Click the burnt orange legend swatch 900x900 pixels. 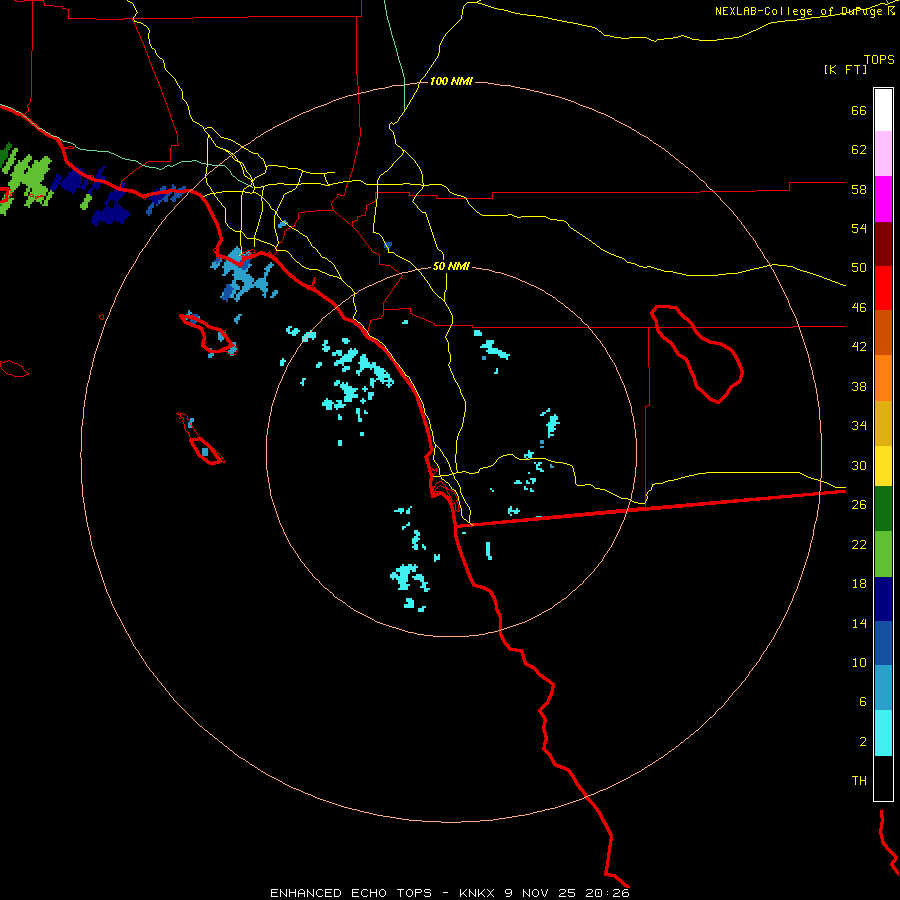pos(883,332)
